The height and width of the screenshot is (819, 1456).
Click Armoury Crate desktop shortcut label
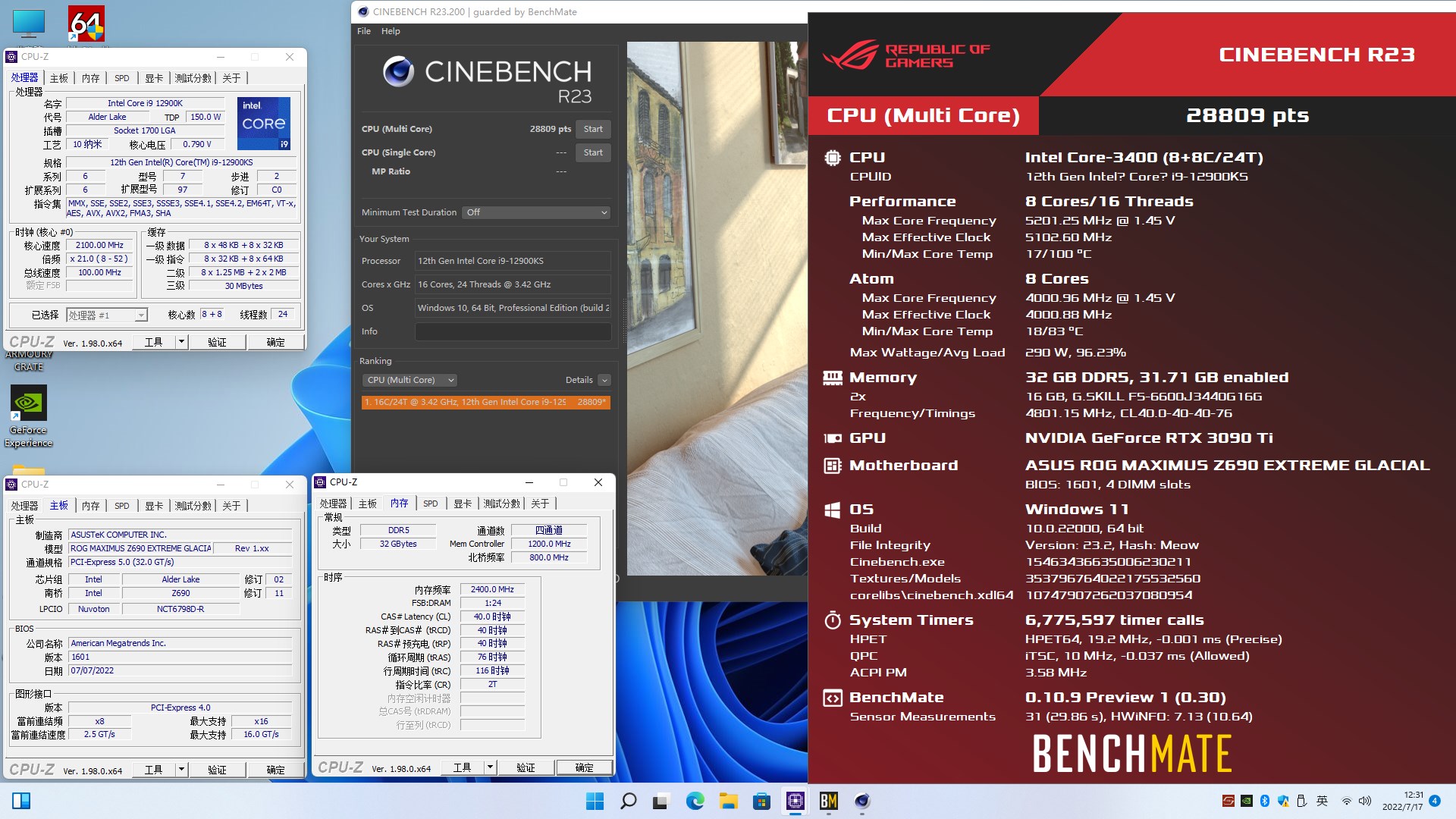click(x=29, y=360)
